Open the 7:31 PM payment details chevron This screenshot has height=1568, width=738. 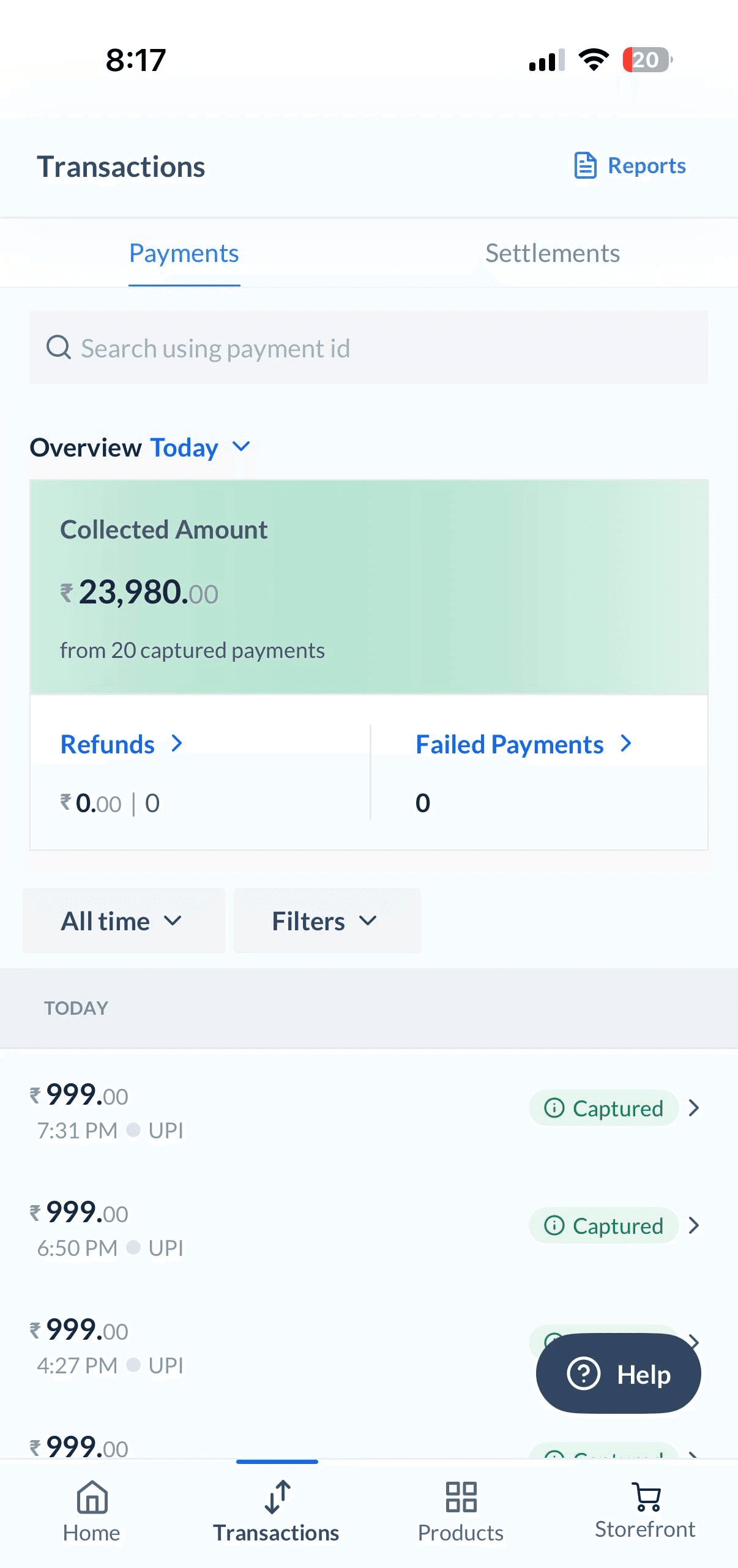pyautogui.click(x=694, y=1108)
